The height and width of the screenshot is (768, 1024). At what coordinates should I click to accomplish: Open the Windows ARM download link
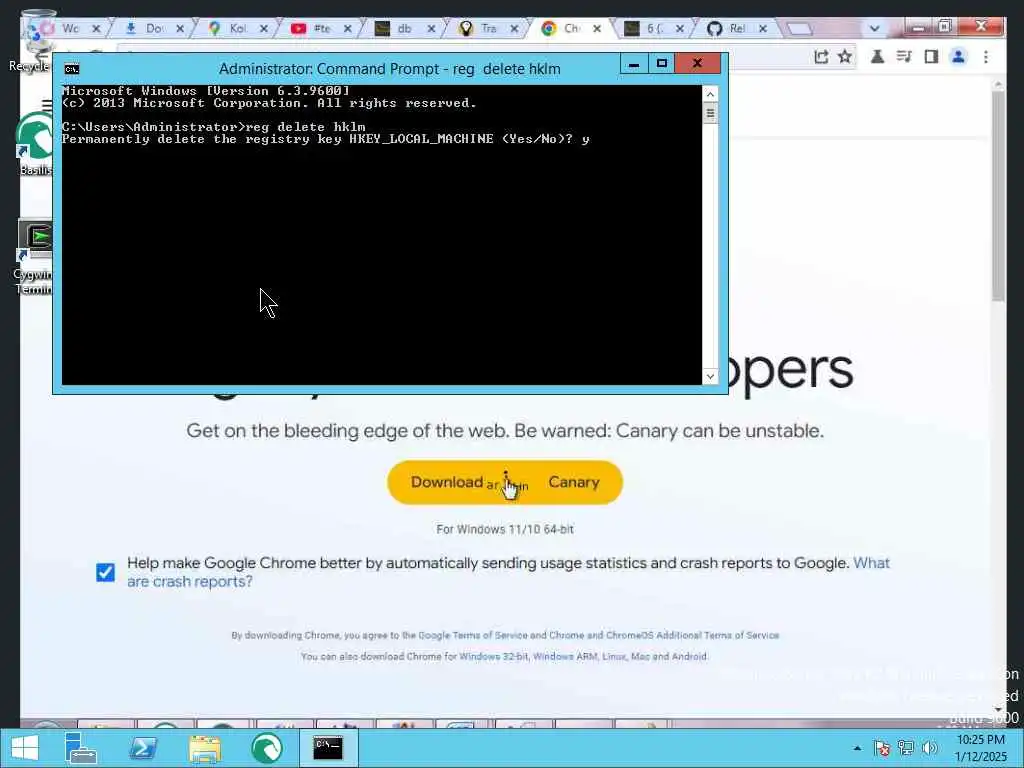564,656
